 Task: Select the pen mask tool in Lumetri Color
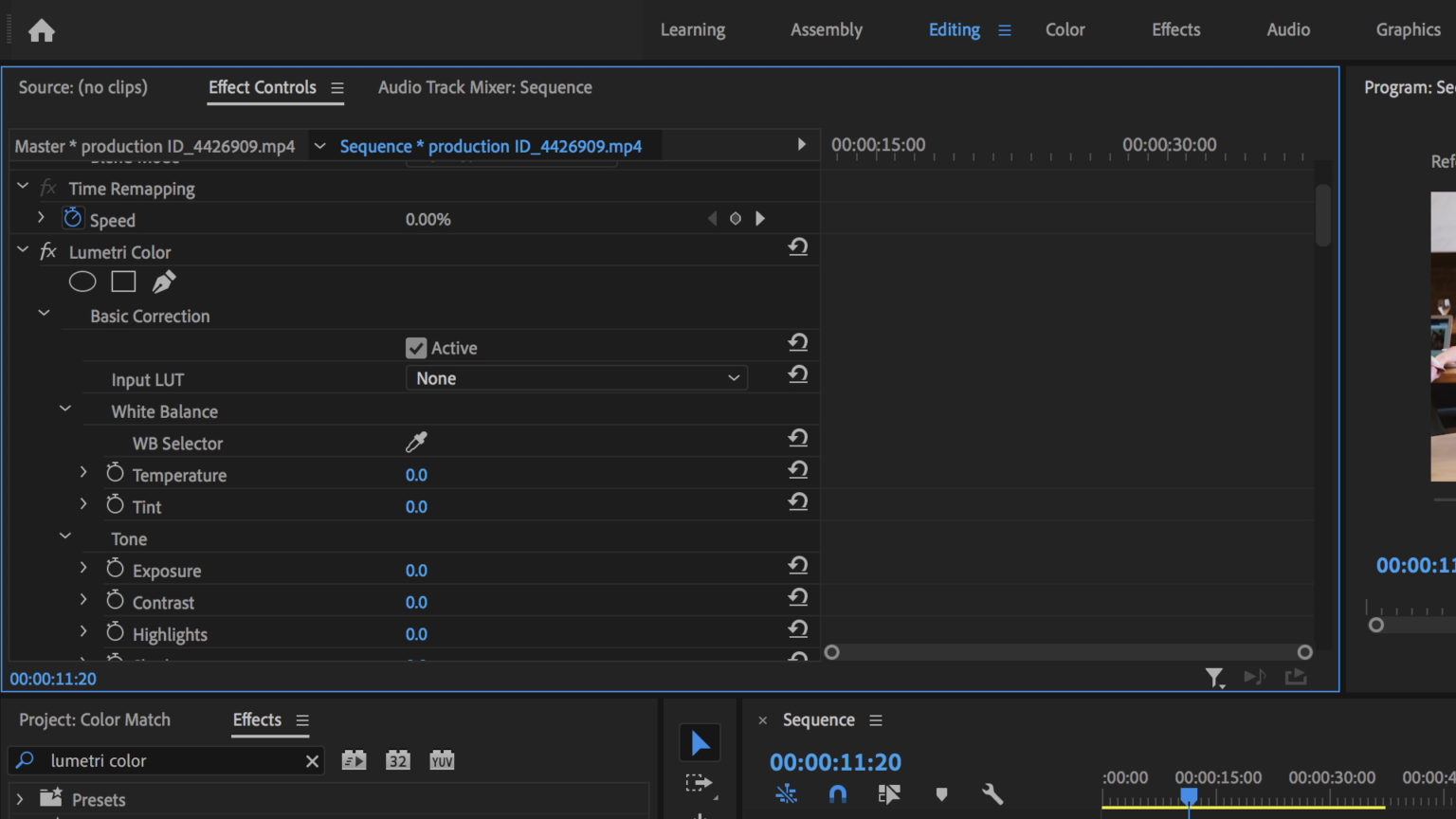tap(163, 281)
